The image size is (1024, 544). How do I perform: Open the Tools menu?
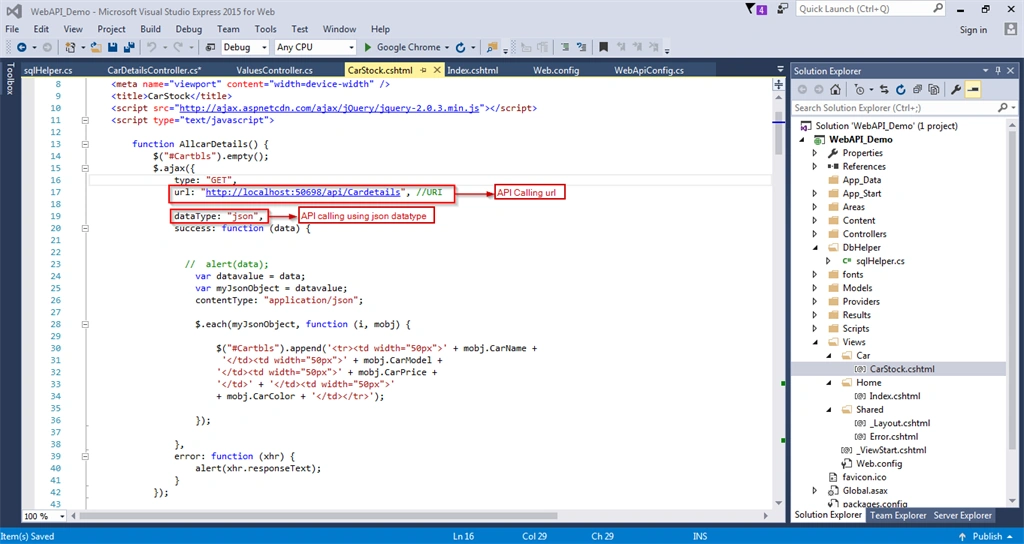click(x=265, y=29)
